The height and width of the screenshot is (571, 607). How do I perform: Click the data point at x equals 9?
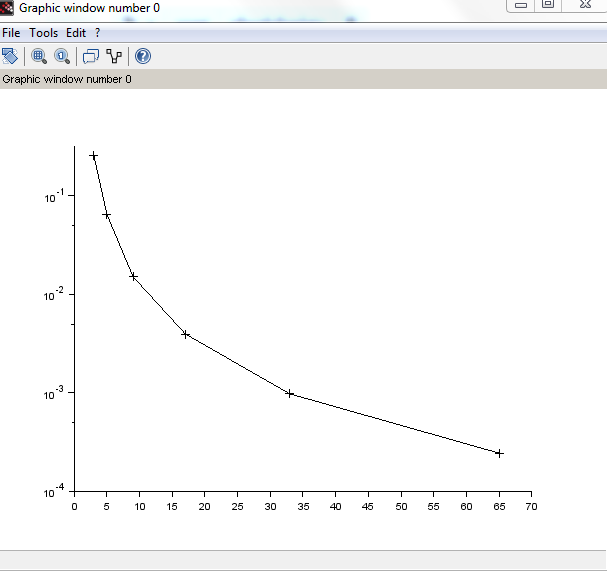click(x=133, y=276)
